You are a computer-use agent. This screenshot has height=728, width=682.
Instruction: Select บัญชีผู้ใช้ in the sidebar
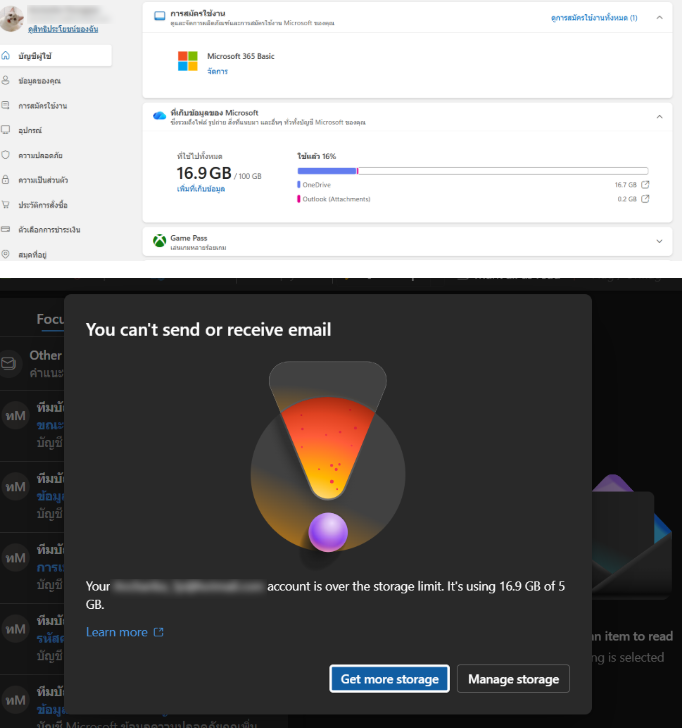pos(56,56)
